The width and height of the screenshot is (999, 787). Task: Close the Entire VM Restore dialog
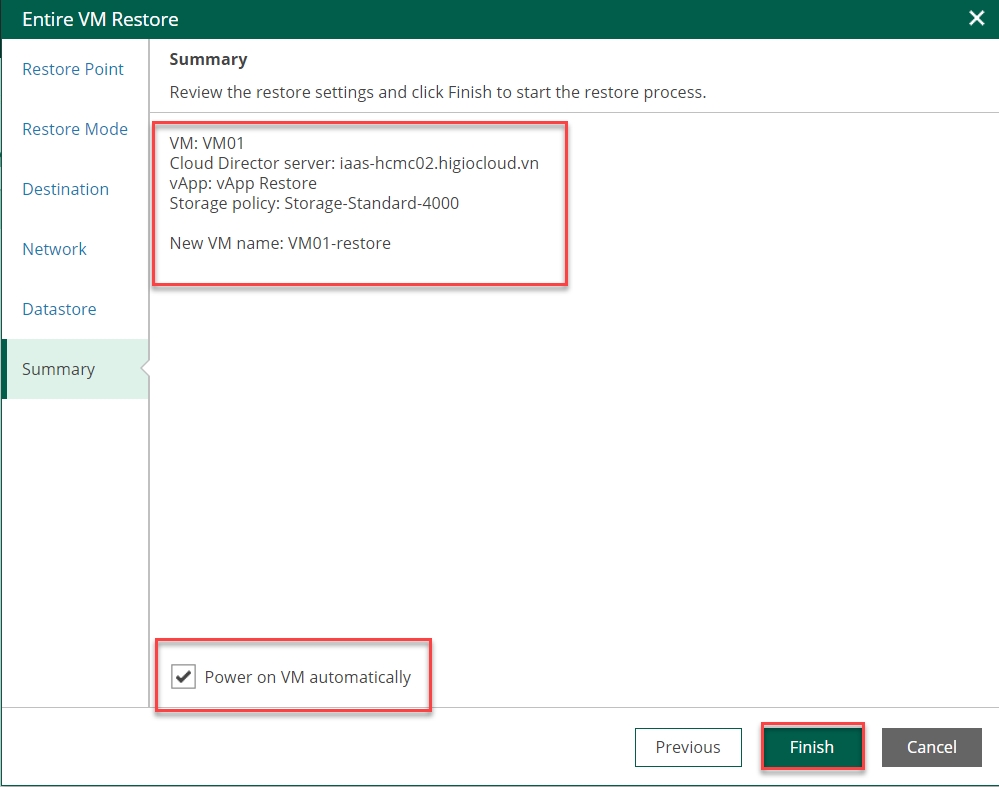pyautogui.click(x=976, y=18)
